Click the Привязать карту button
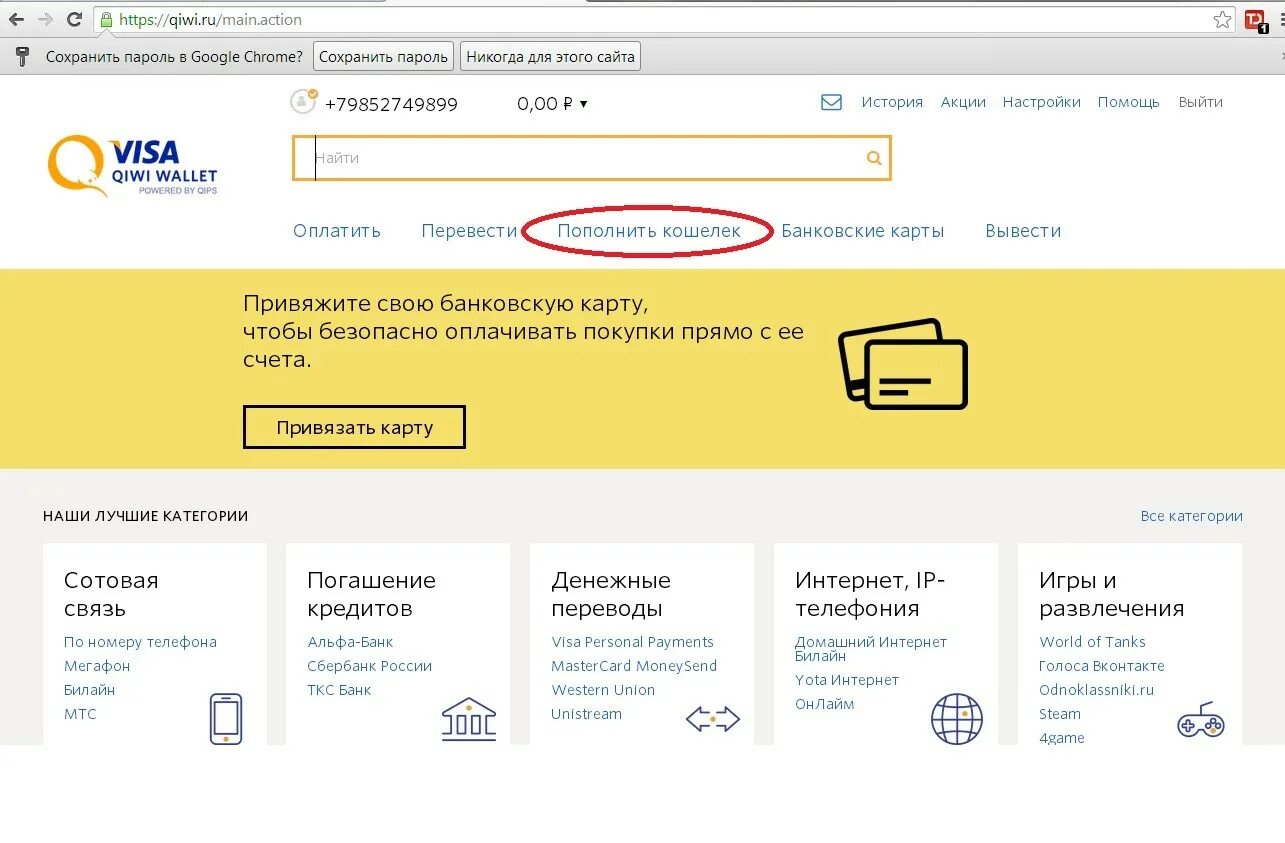1285x843 pixels. (x=354, y=428)
